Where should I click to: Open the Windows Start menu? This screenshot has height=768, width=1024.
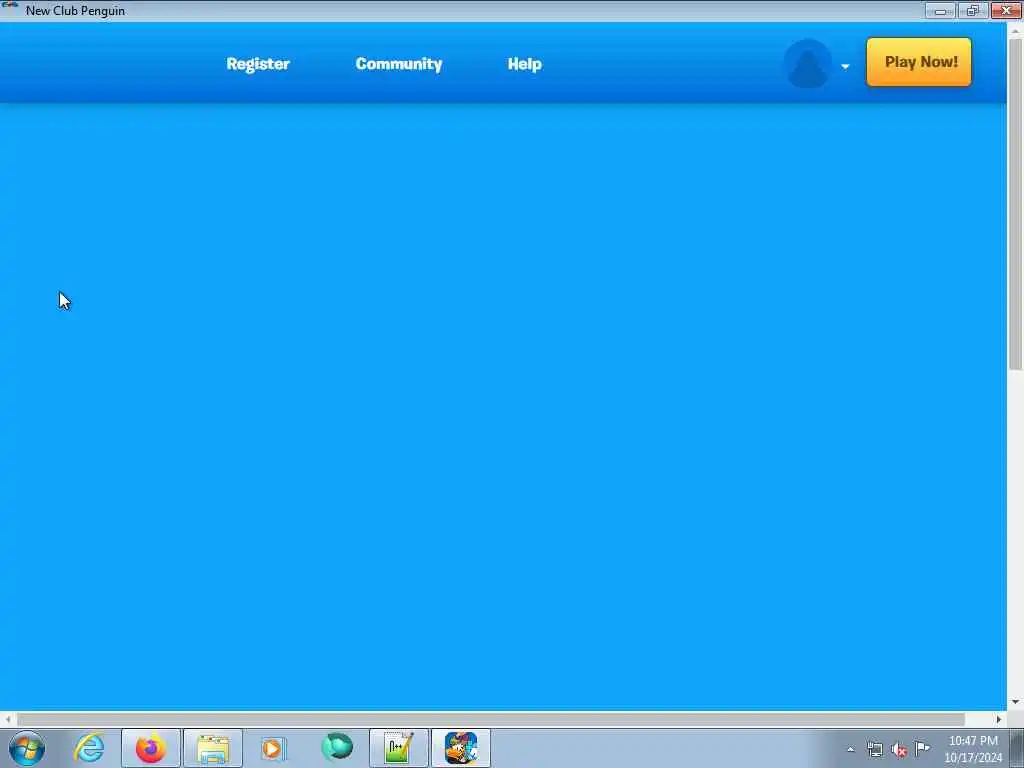(27, 748)
